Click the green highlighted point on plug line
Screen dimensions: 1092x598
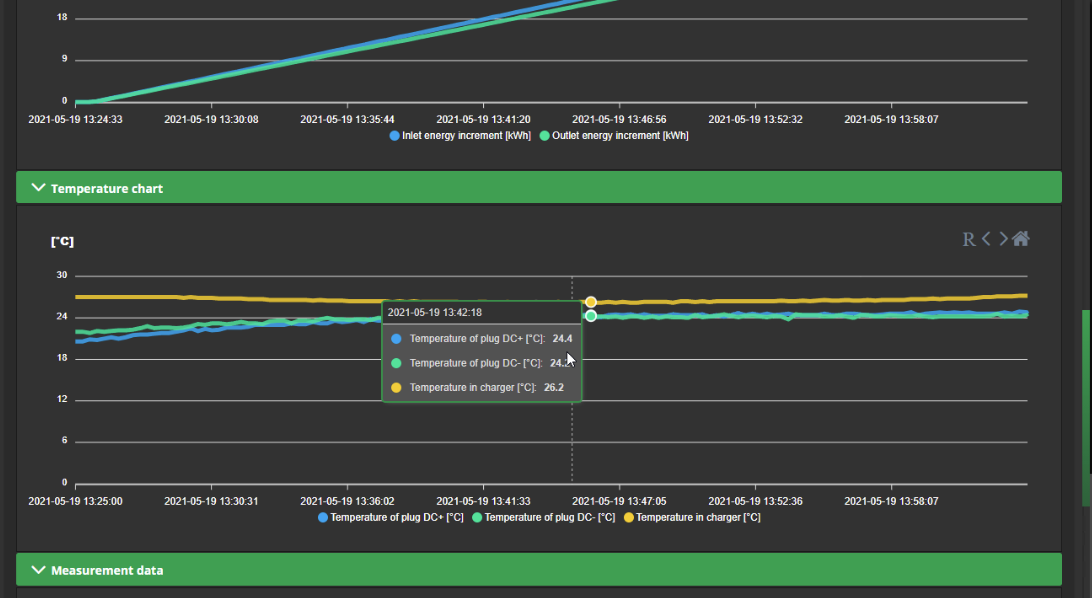(591, 316)
